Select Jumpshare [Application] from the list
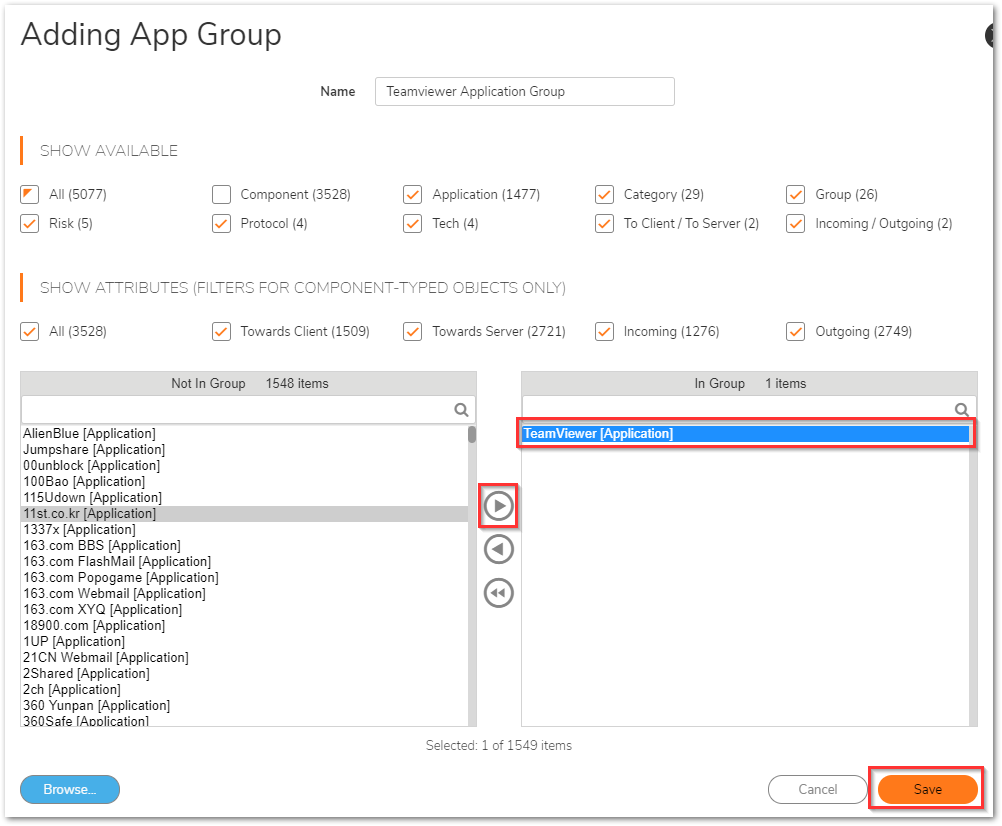Viewport: 1002px width, 826px height. coord(94,449)
